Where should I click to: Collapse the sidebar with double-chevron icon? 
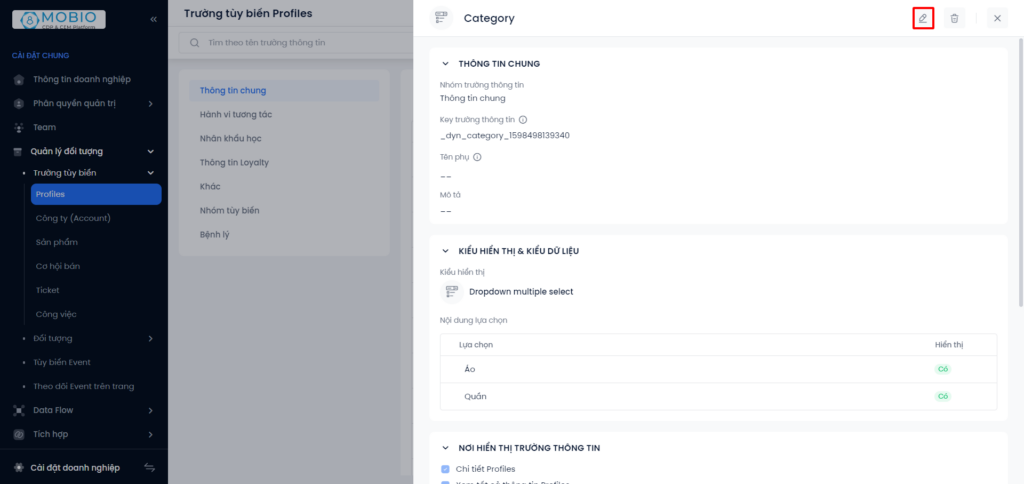tap(153, 20)
